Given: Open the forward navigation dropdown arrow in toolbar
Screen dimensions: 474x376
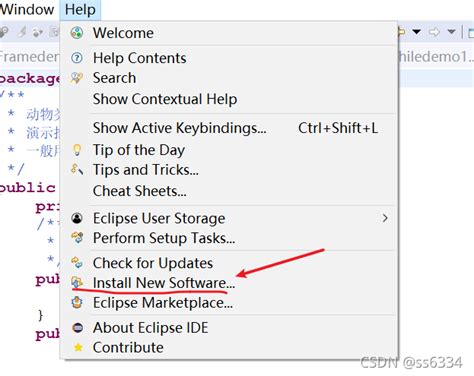Looking at the screenshot, I should (451, 32).
